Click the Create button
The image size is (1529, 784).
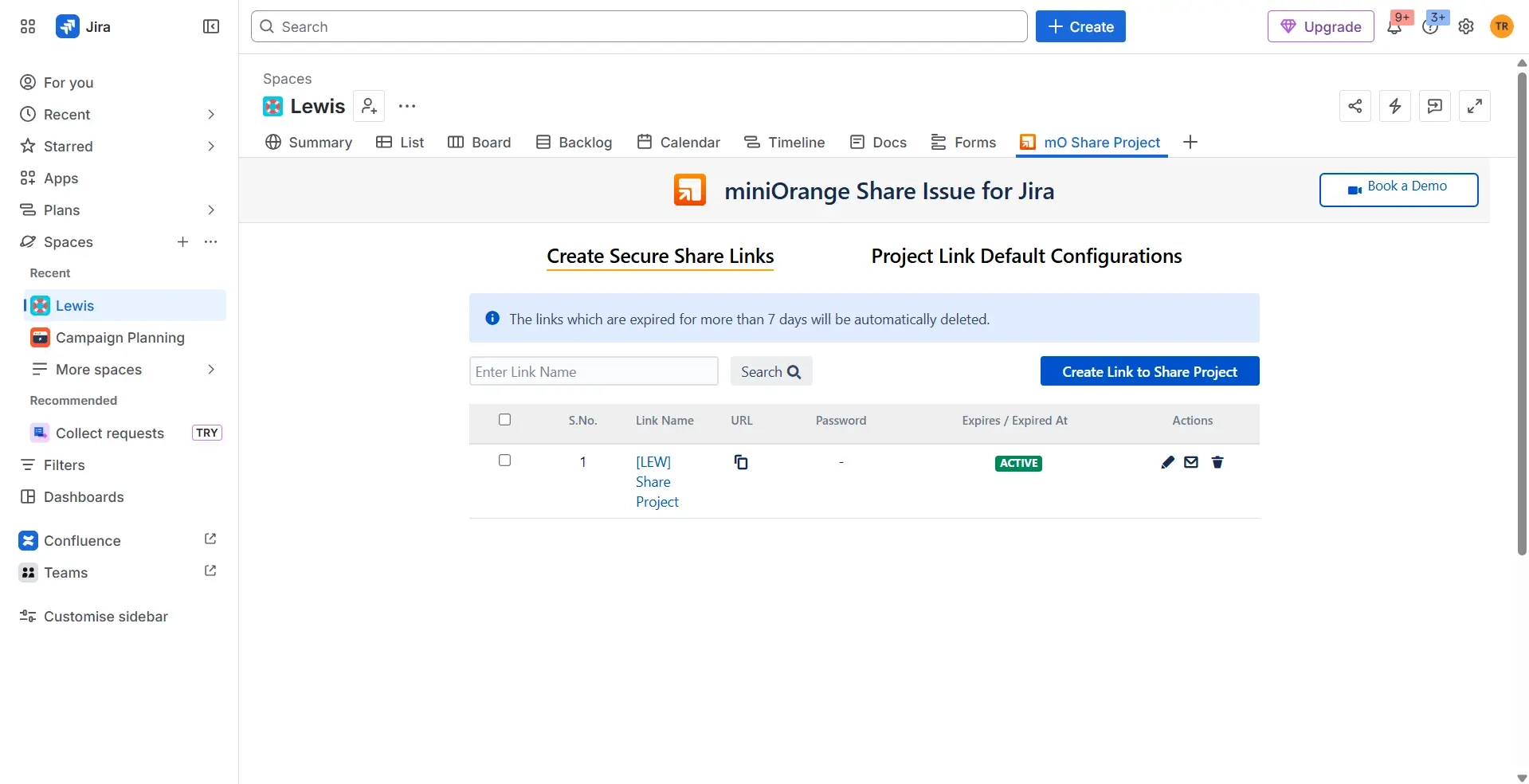pyautogui.click(x=1080, y=26)
